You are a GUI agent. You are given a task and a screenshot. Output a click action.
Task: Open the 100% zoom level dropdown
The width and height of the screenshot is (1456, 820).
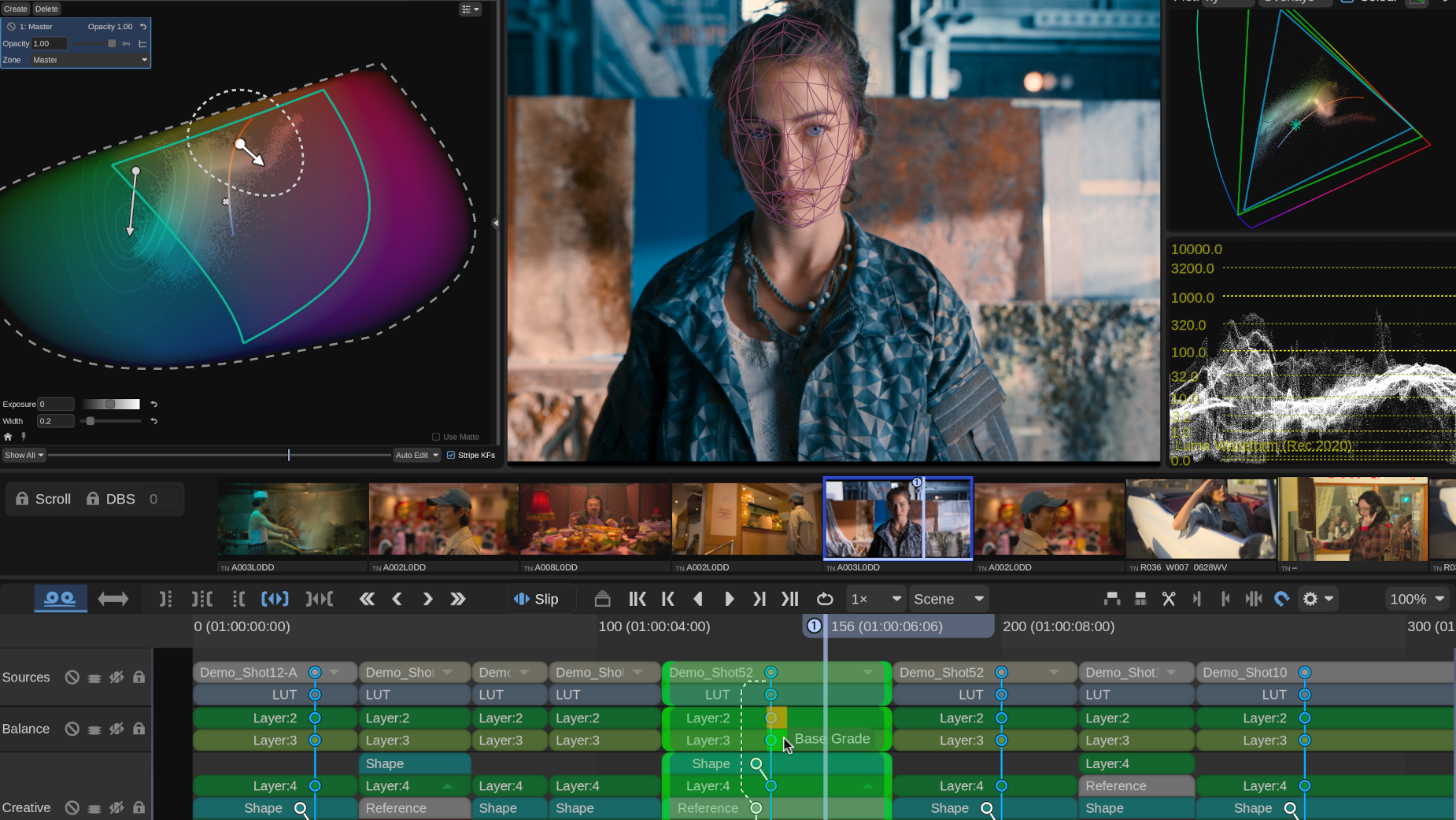pyautogui.click(x=1416, y=599)
